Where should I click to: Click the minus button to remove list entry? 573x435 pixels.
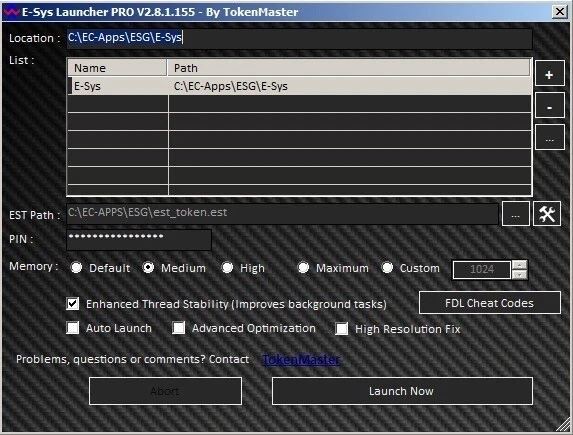pos(550,106)
